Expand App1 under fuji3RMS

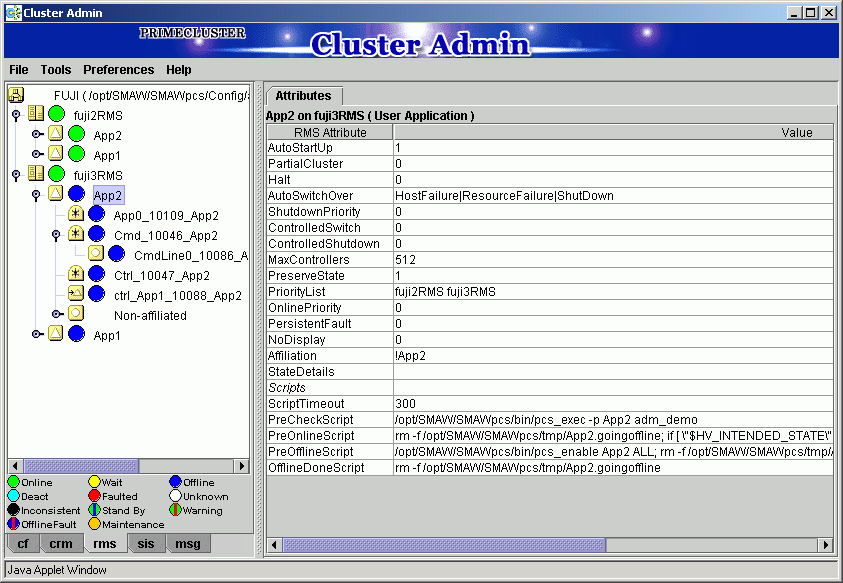coord(36,334)
